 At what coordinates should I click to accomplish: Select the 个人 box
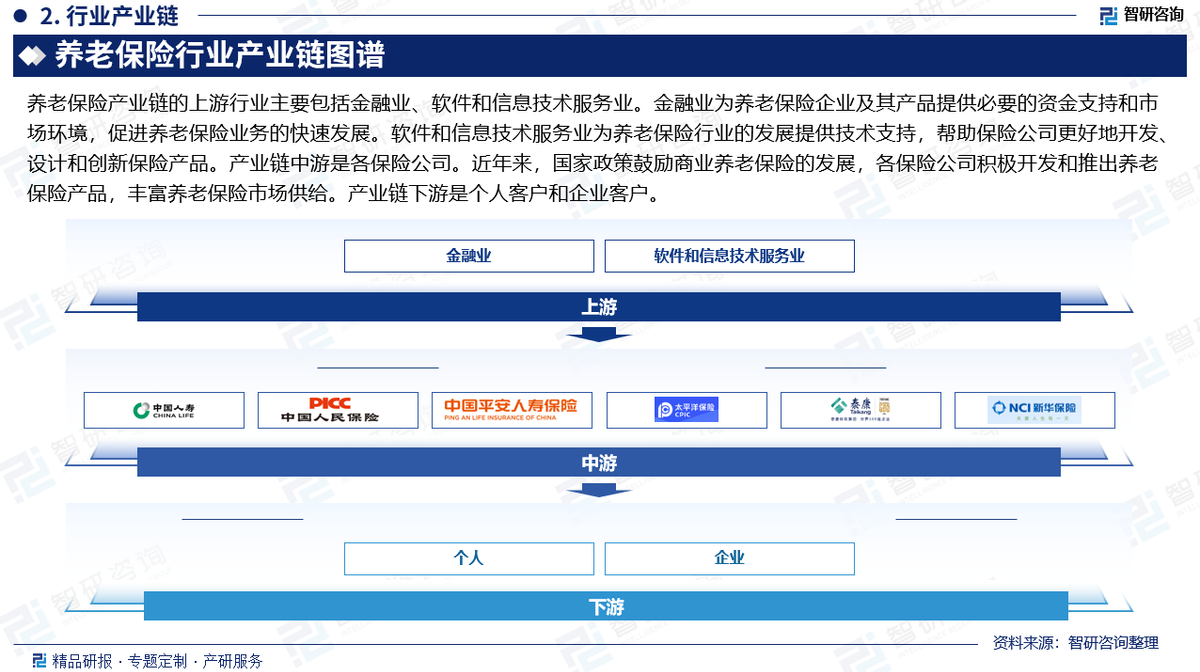469,558
